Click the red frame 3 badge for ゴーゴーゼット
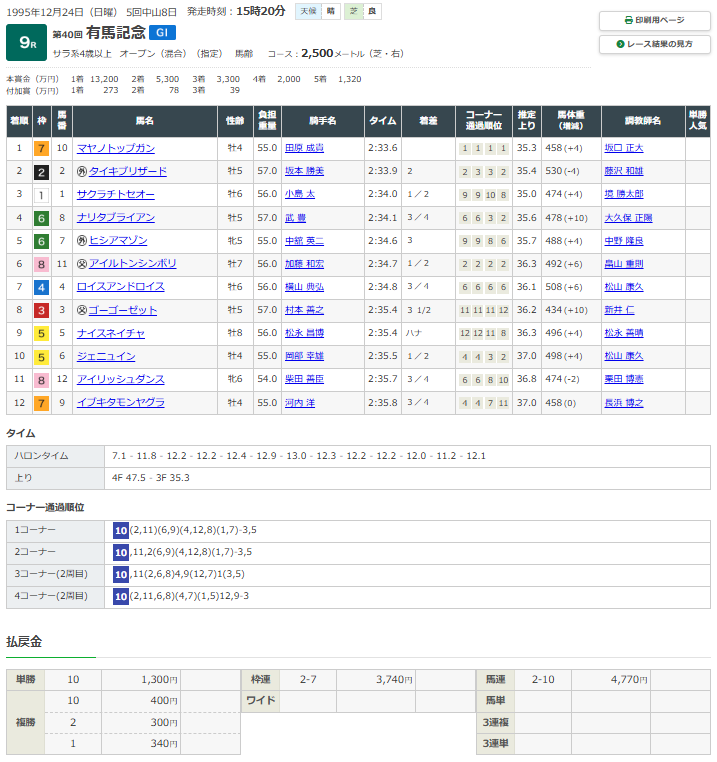The height and width of the screenshot is (762, 717). (x=41, y=311)
